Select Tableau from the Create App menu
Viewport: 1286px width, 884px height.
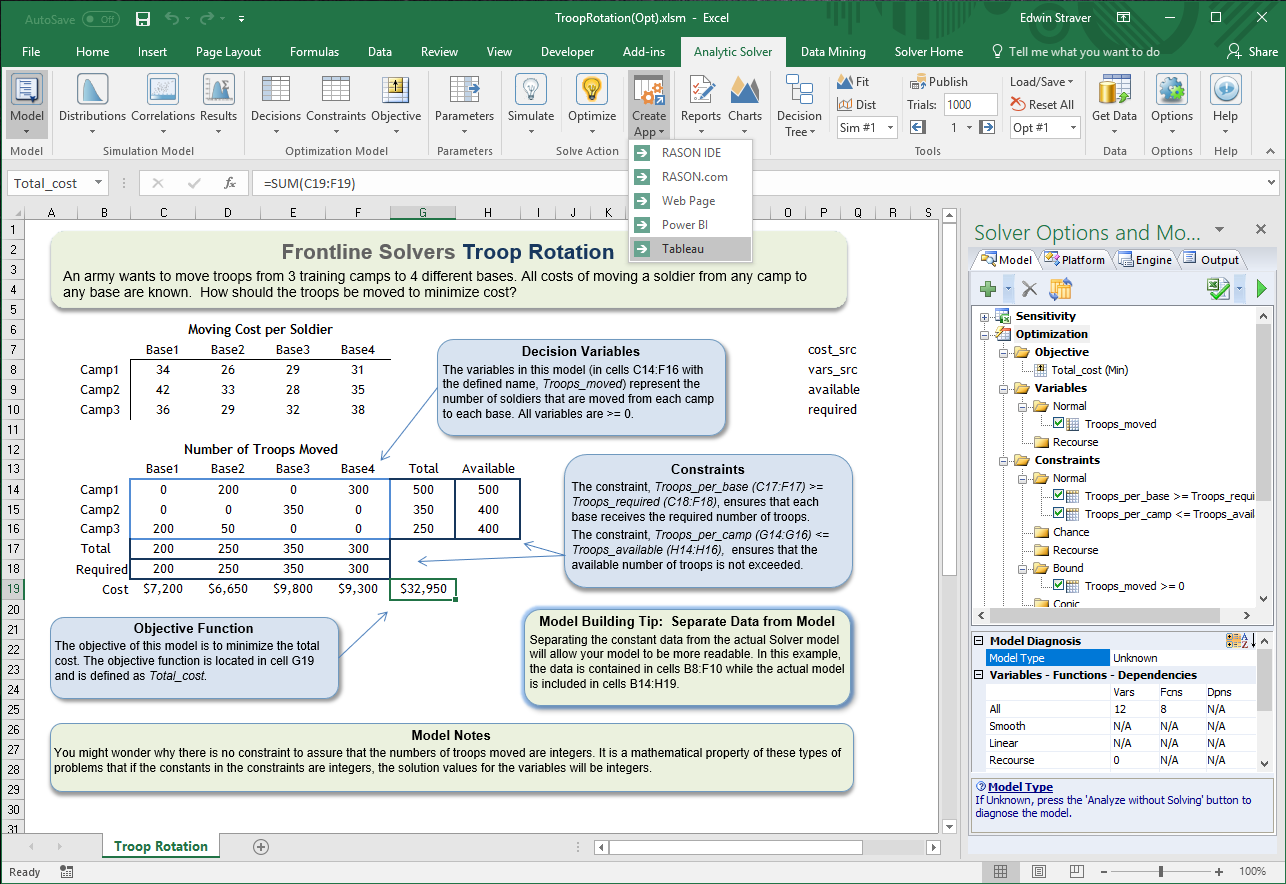point(682,249)
